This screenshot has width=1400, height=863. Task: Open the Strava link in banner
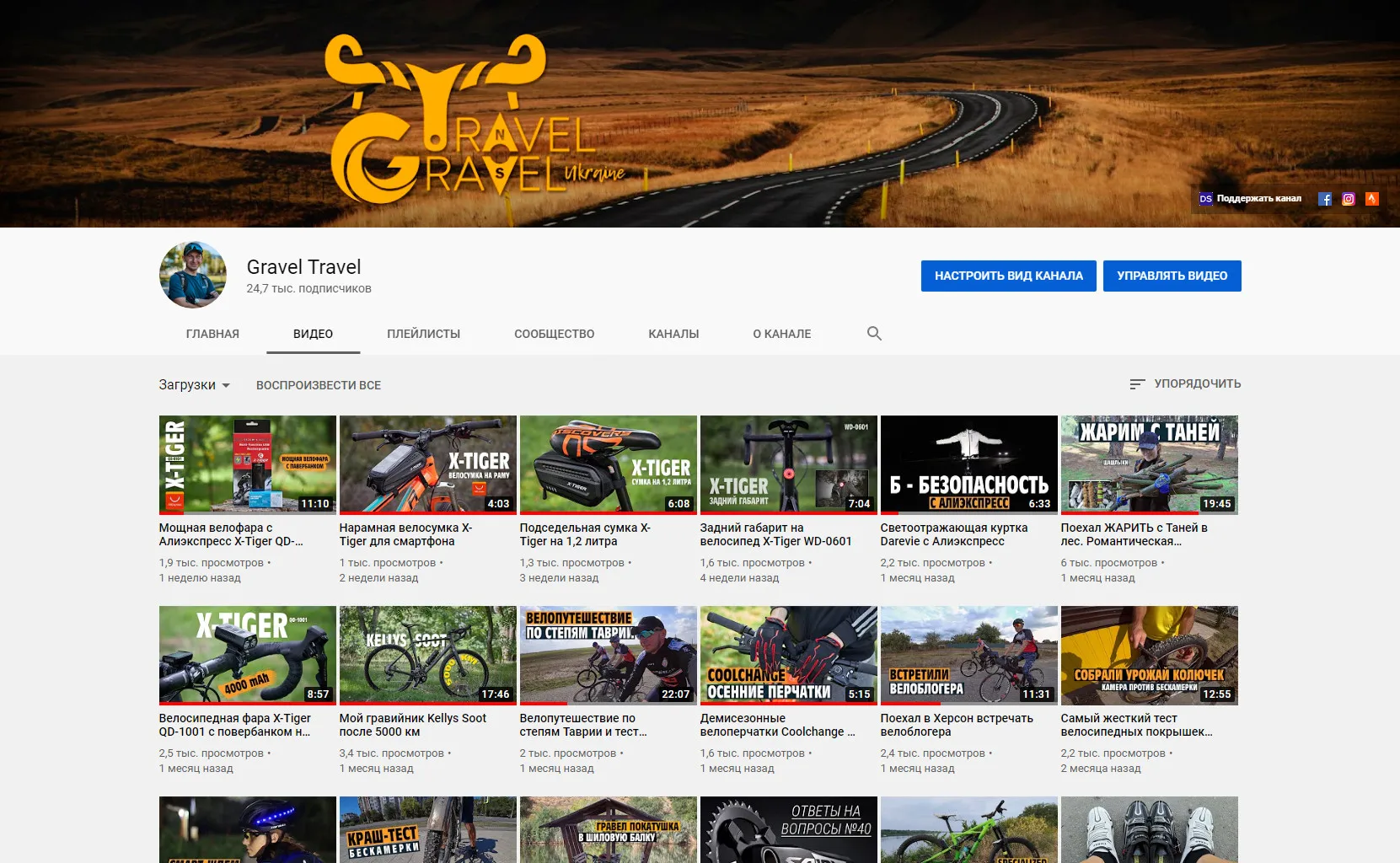[x=1372, y=199]
